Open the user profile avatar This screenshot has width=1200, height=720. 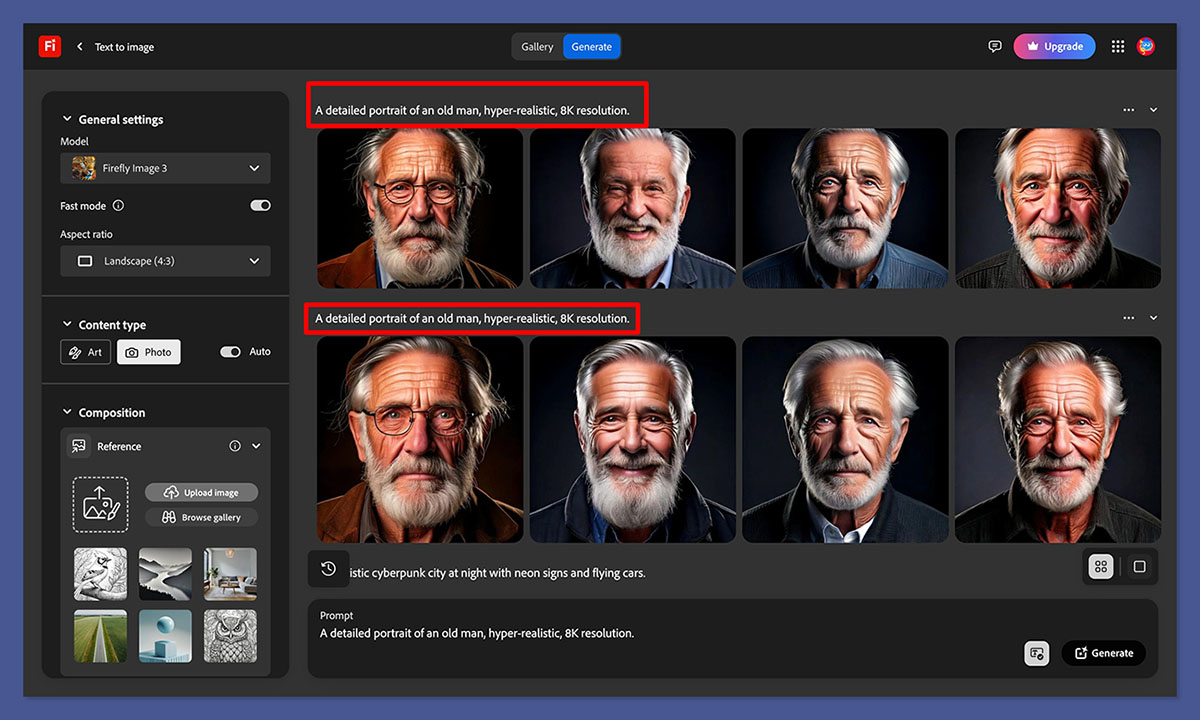(1146, 46)
